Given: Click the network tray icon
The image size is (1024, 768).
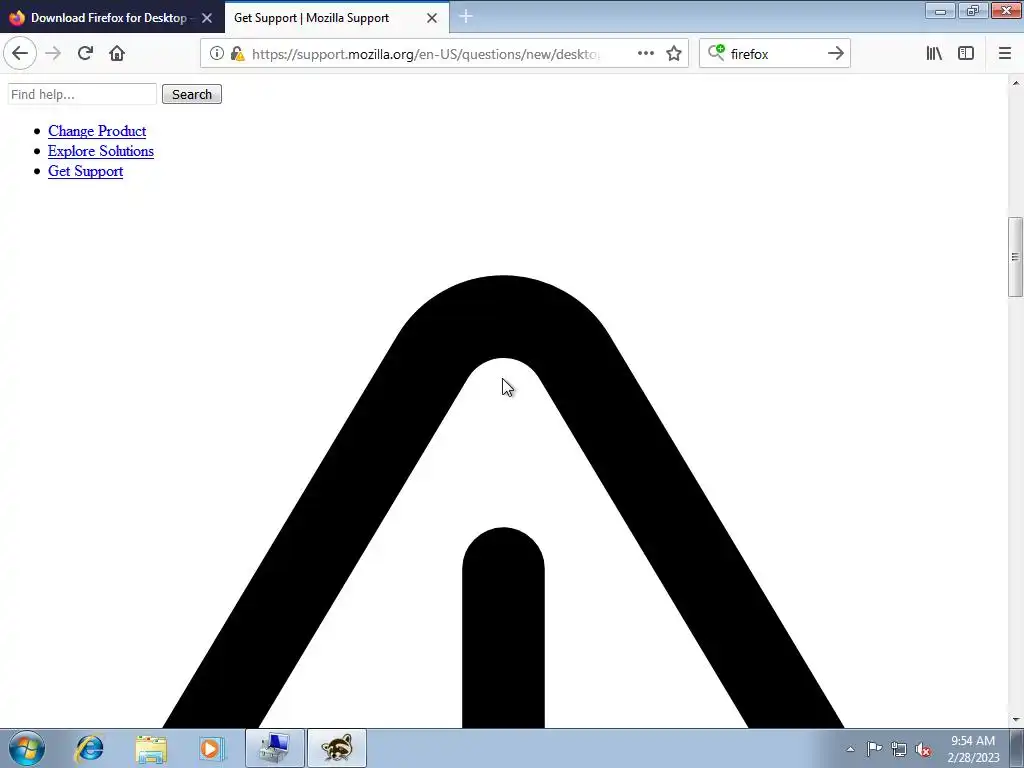Looking at the screenshot, I should click(899, 749).
